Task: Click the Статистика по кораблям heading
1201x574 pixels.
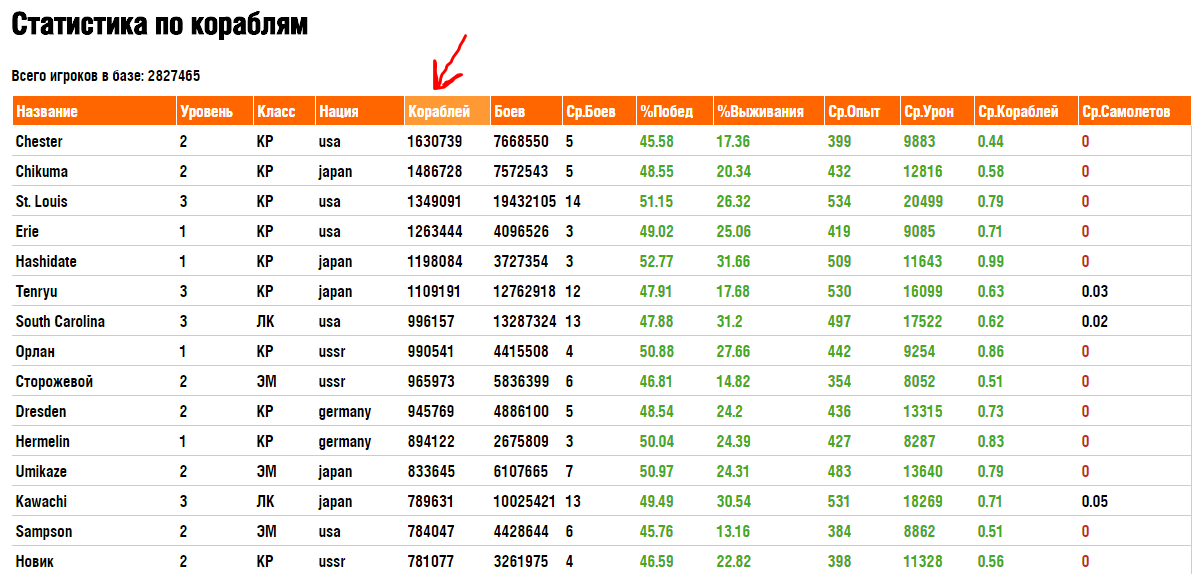Action: click(x=160, y=26)
